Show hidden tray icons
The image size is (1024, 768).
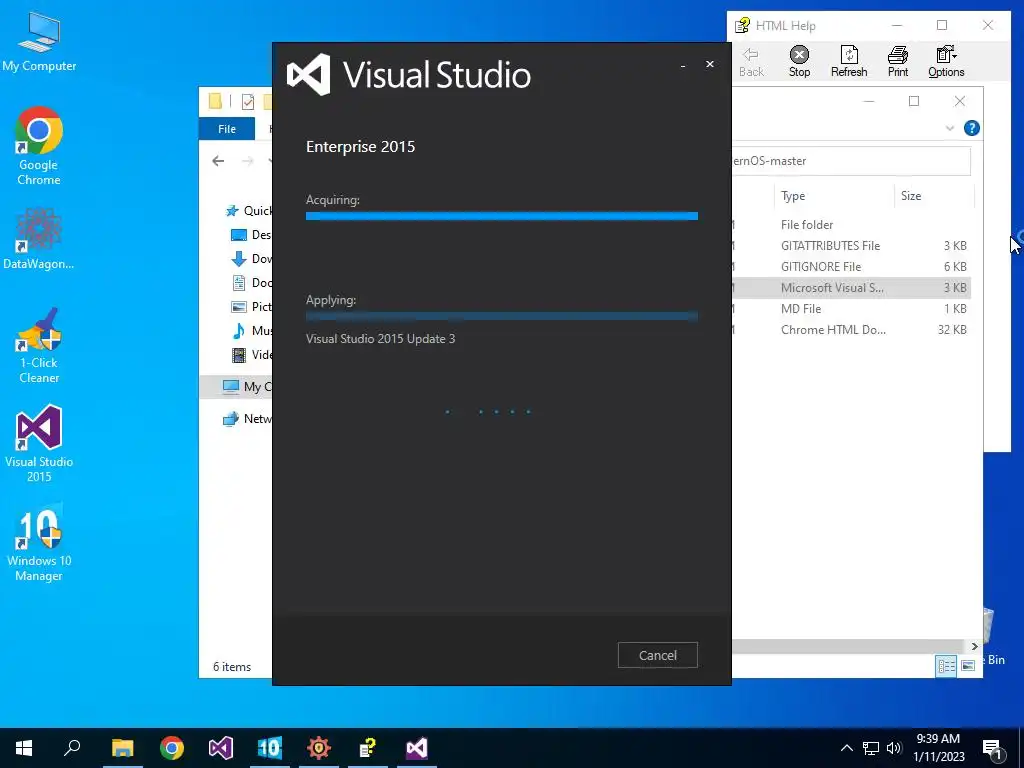846,748
